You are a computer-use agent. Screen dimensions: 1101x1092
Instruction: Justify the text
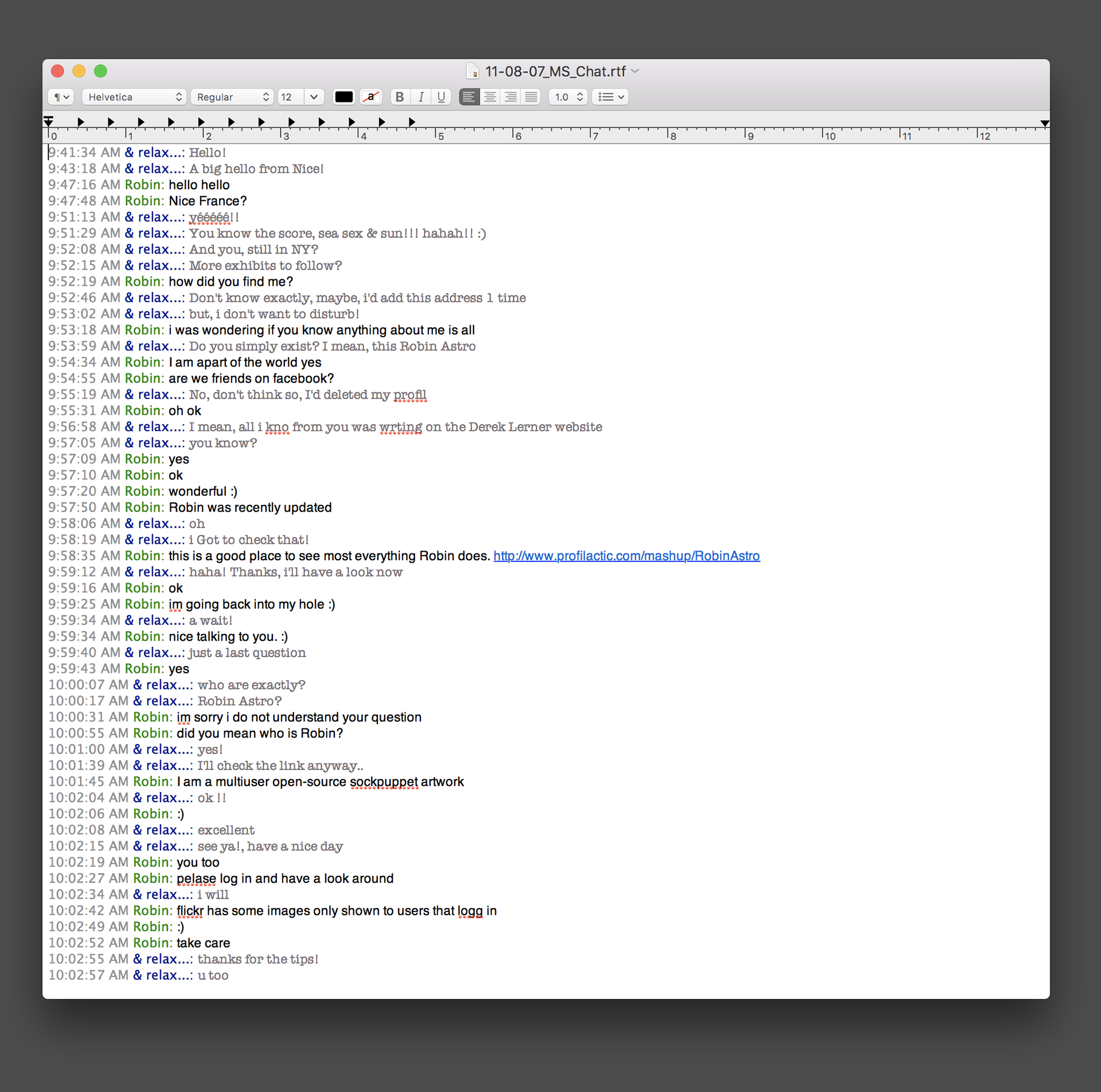point(531,97)
